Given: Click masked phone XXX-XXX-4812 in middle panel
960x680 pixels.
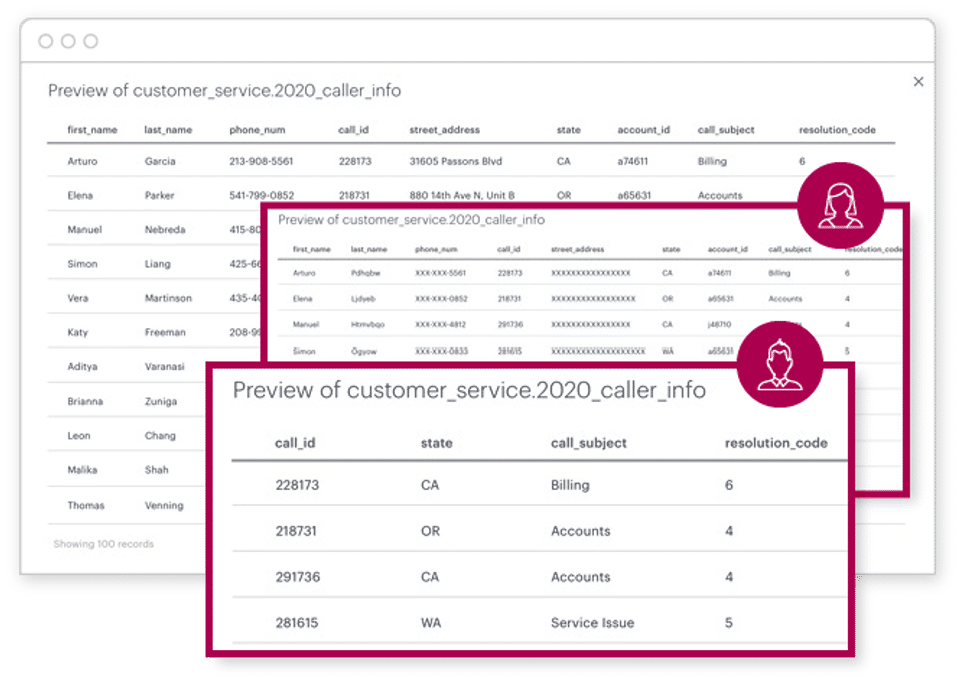Looking at the screenshot, I should click(440, 324).
